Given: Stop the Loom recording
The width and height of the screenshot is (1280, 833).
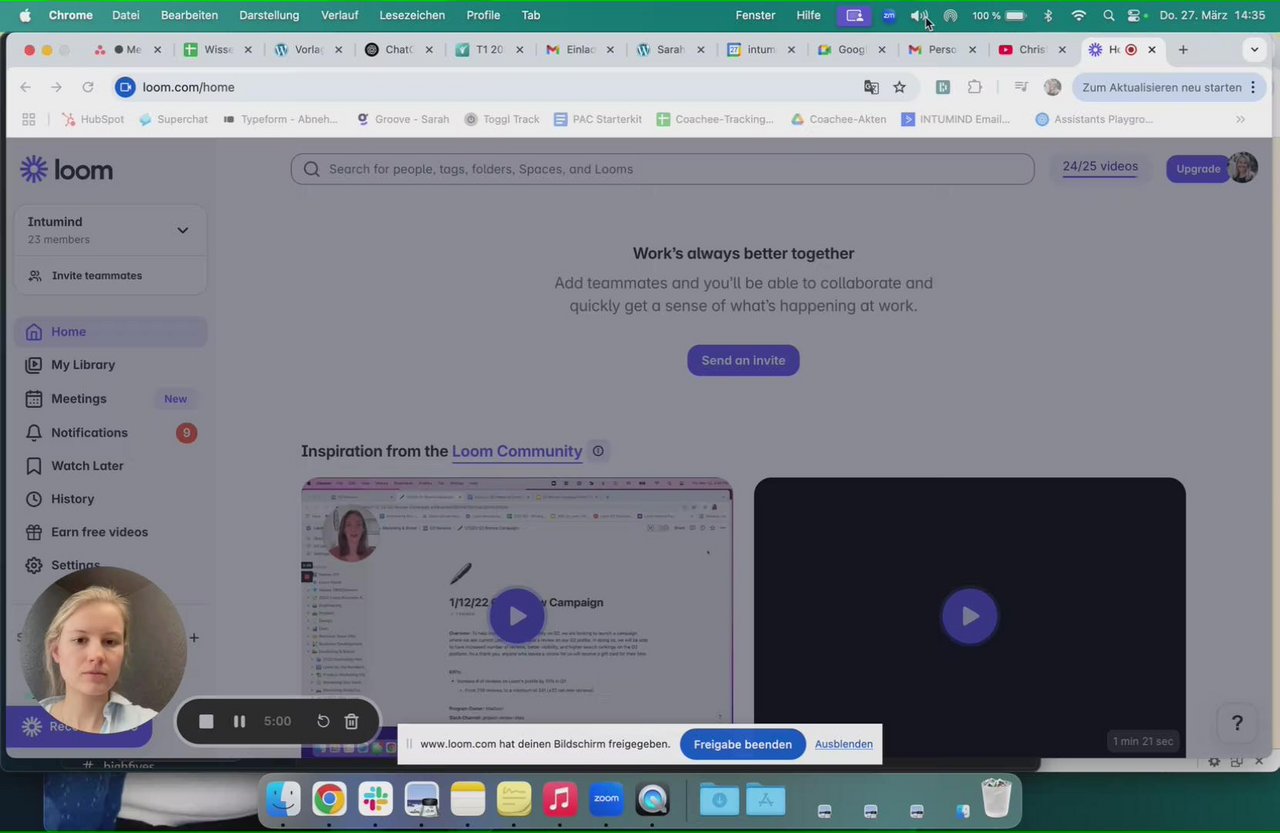Looking at the screenshot, I should point(206,722).
